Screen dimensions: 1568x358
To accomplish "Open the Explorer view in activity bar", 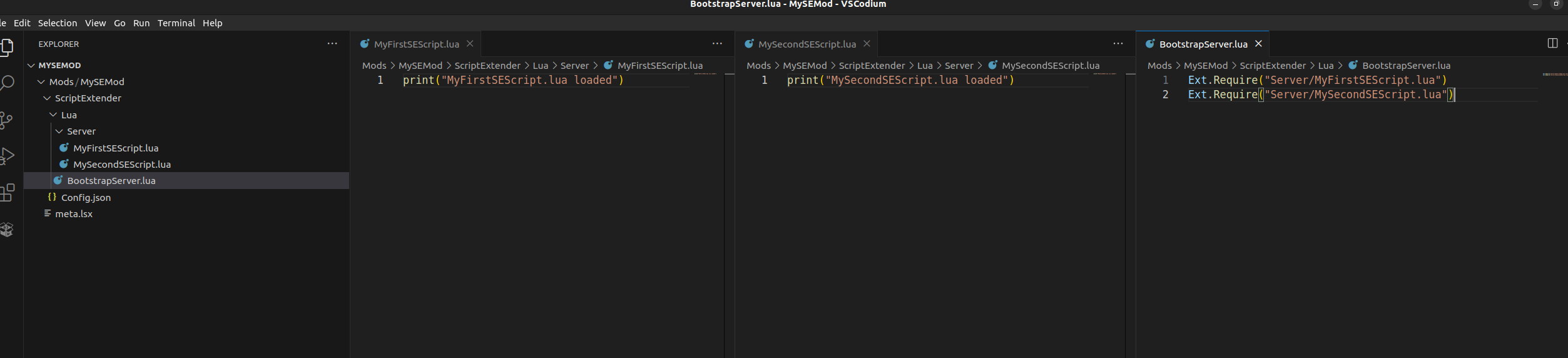I will tap(6, 48).
